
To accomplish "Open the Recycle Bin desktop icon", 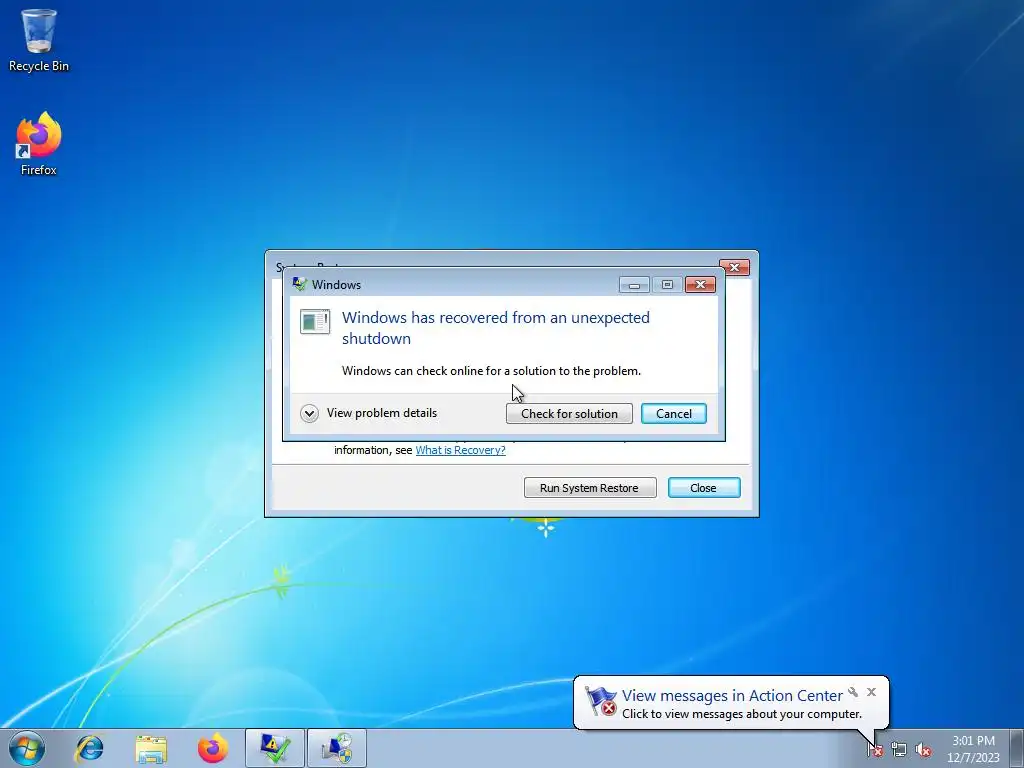I will point(39,39).
